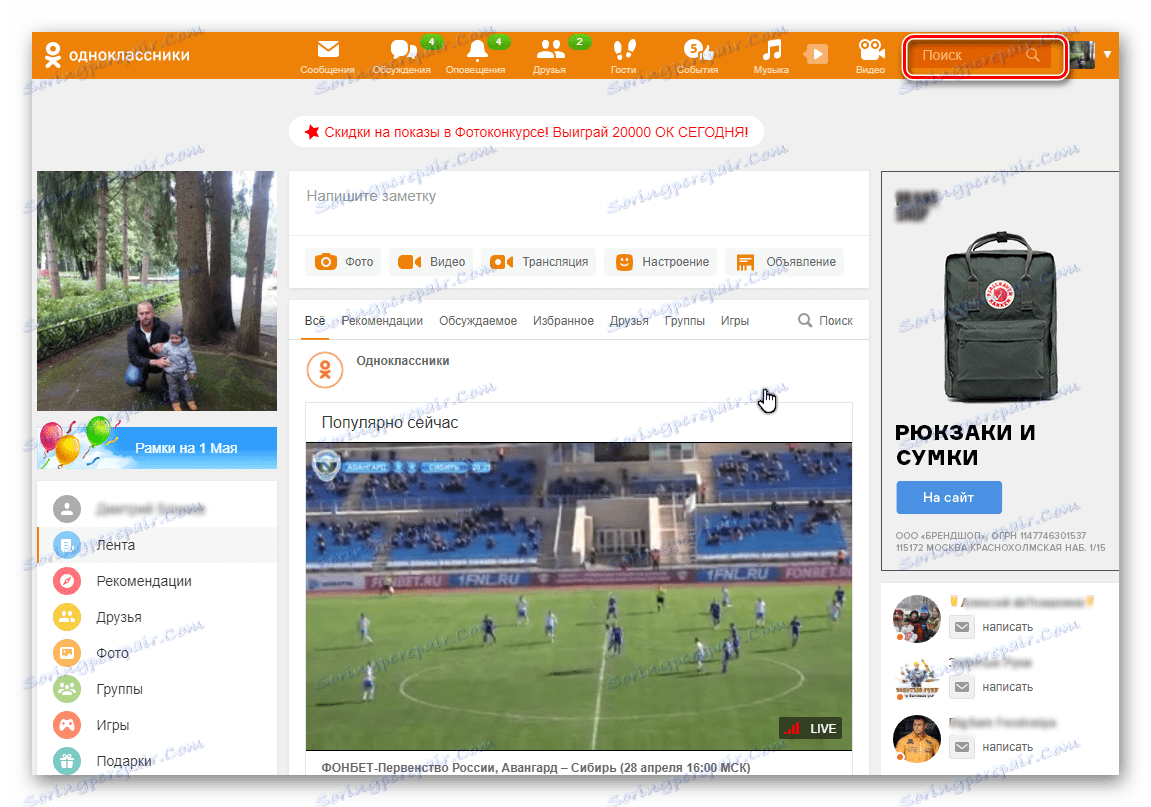
Task: Open Друзья icon in top bar
Action: [x=550, y=50]
